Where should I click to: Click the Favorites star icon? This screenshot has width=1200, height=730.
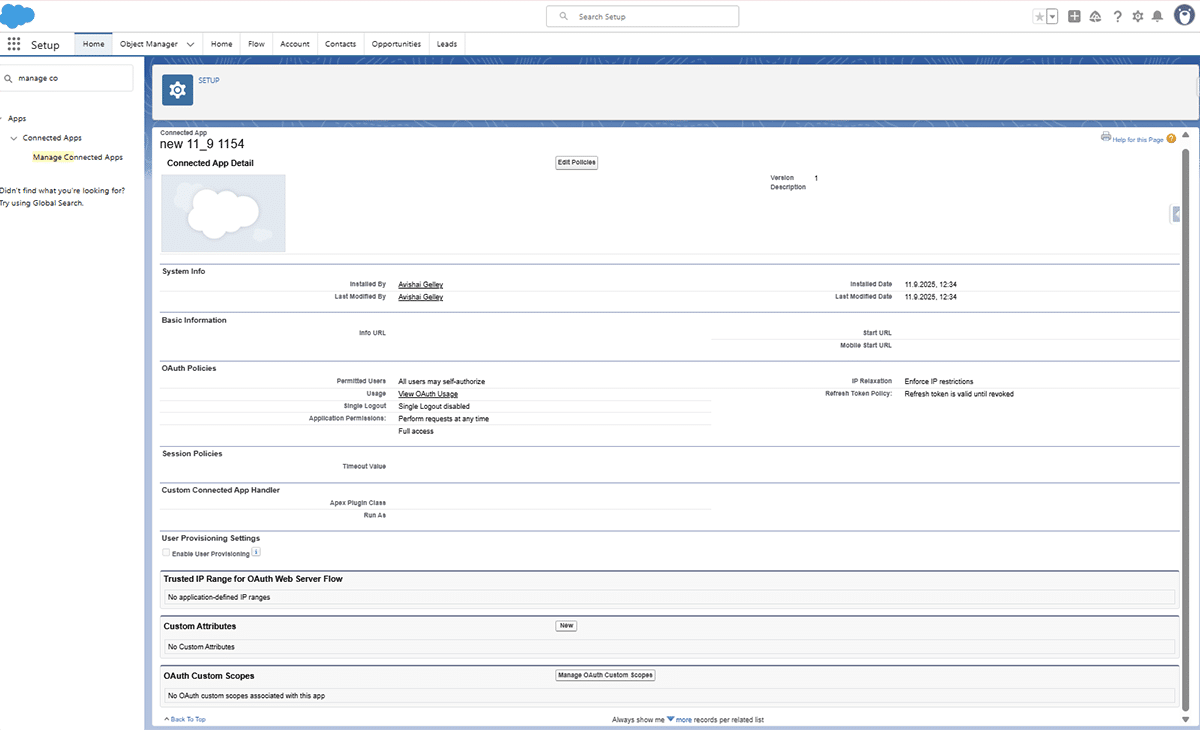pos(1039,17)
